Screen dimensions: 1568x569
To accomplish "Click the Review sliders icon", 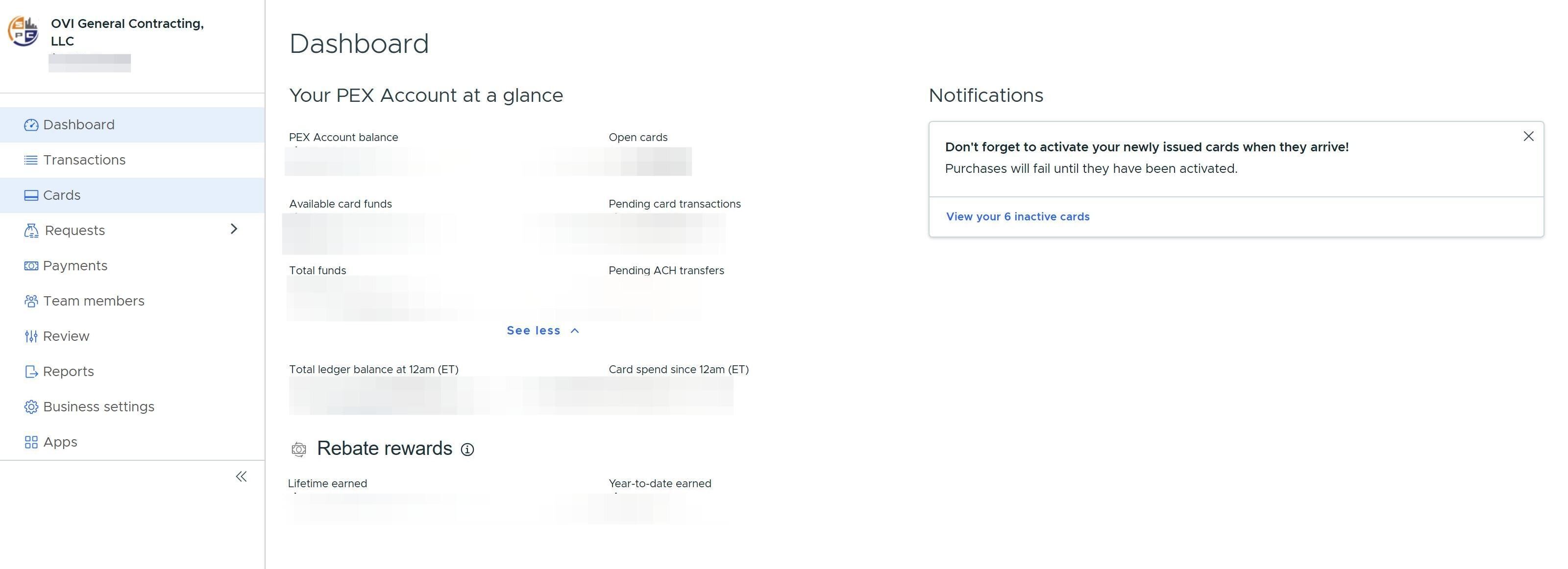I will tap(31, 336).
